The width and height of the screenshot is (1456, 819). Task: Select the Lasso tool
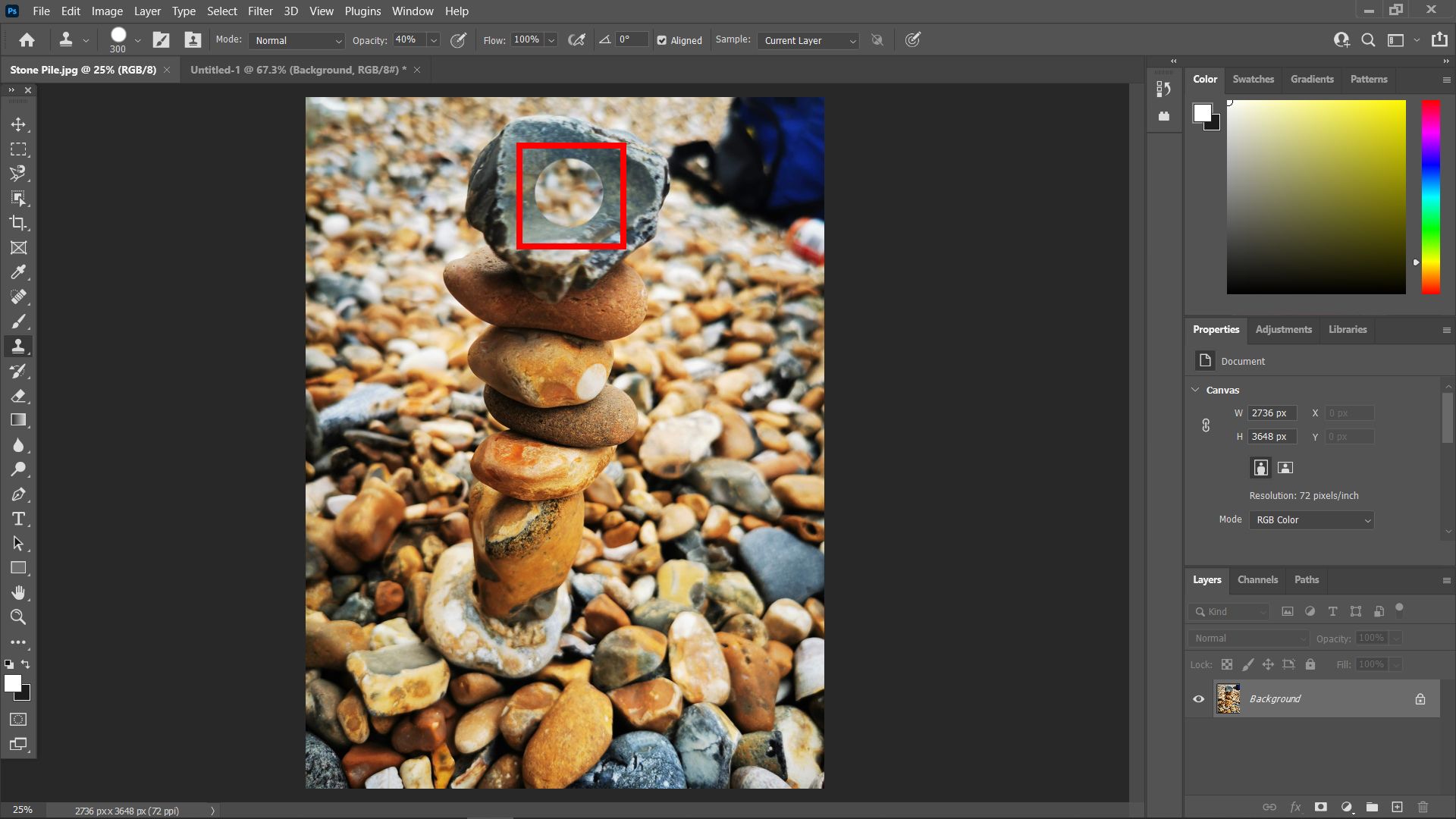(18, 173)
